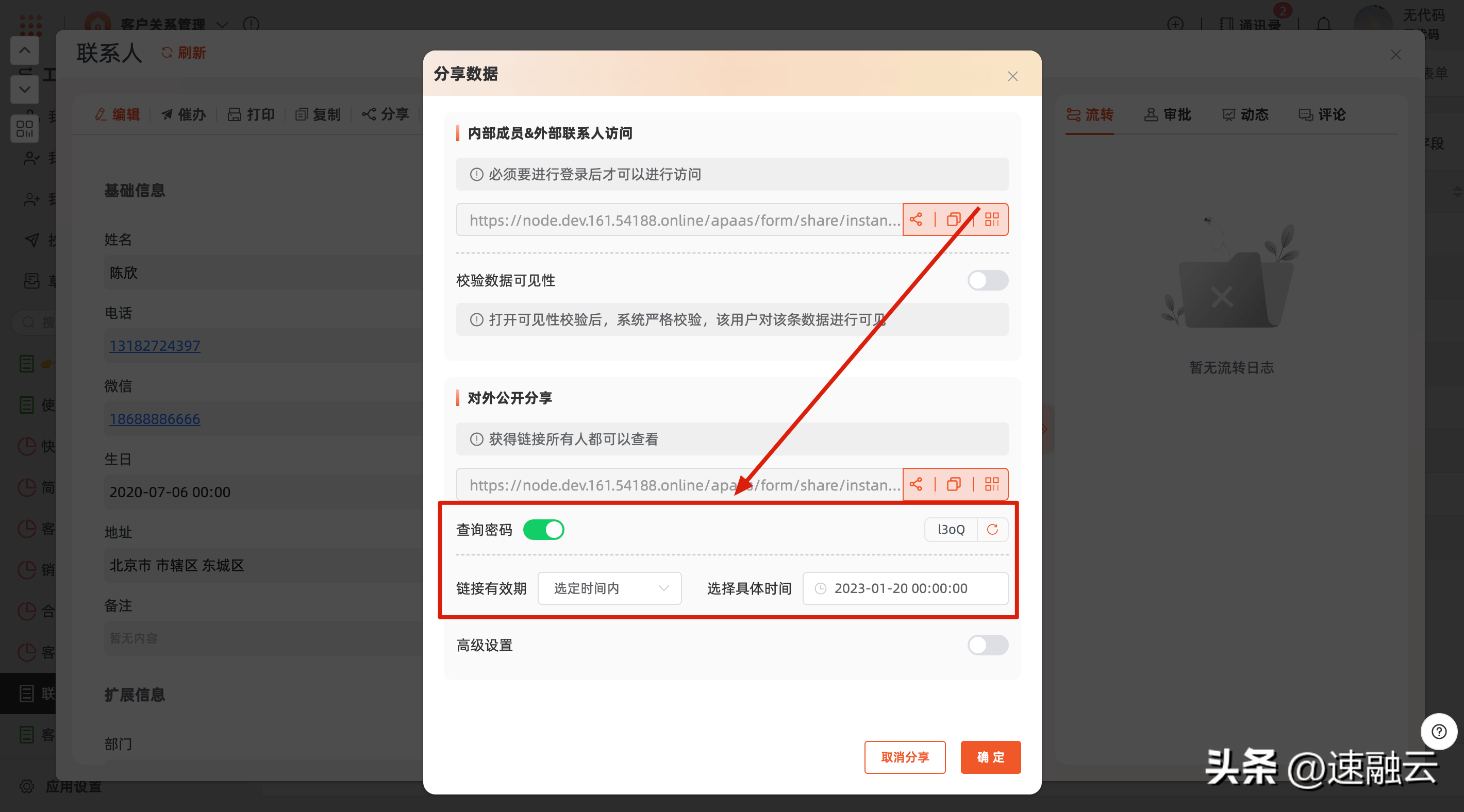Click share icon in public share link row

coord(916,484)
